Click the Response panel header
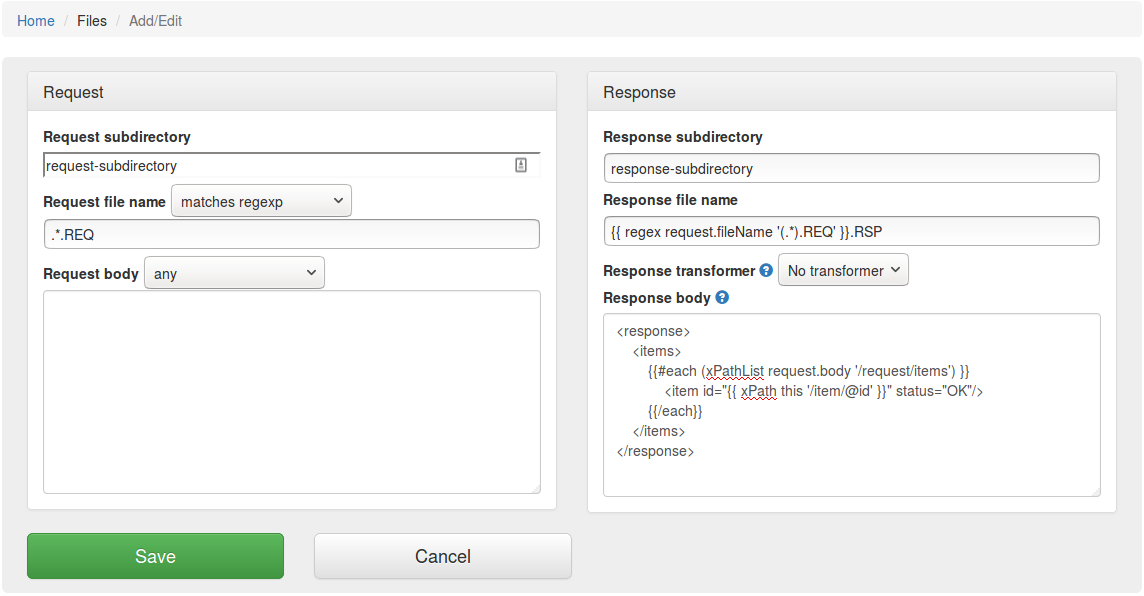1144x596 pixels. tap(851, 92)
